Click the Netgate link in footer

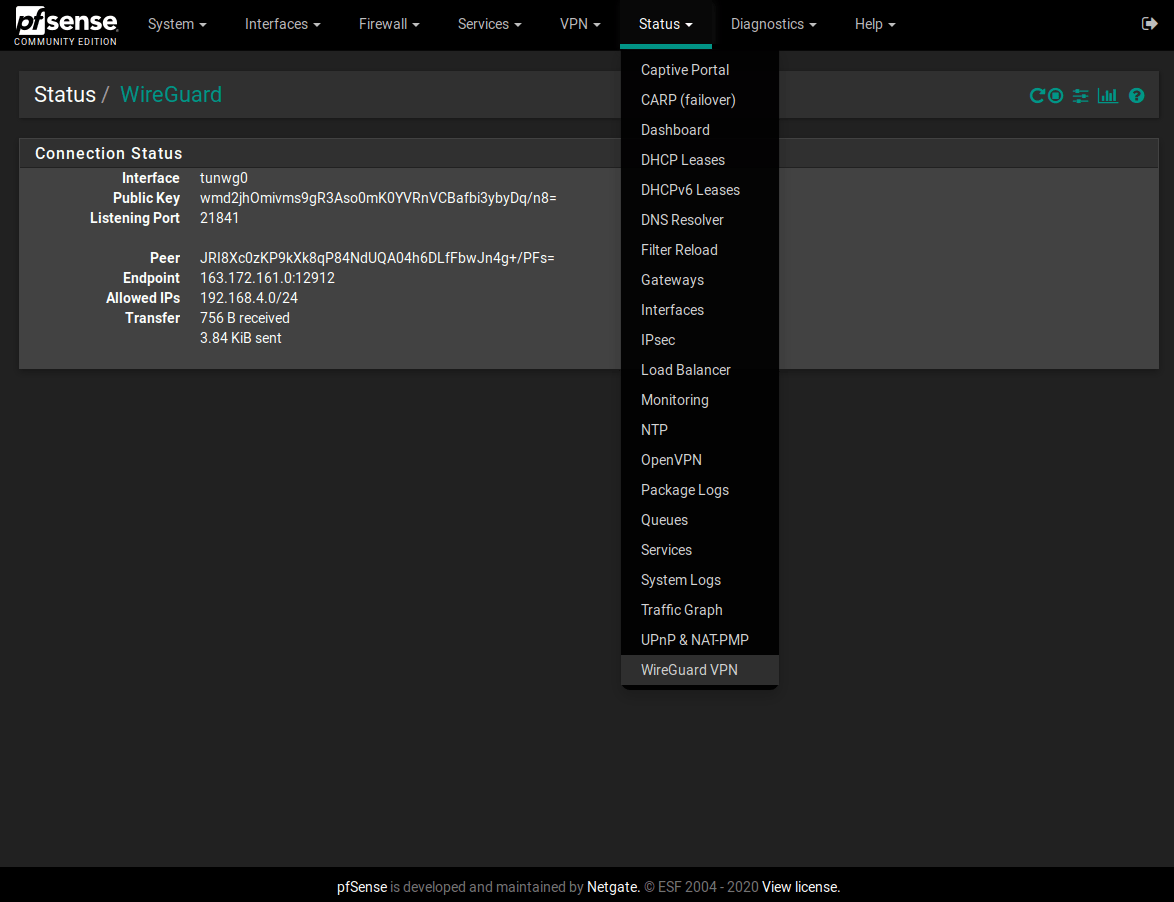point(612,887)
